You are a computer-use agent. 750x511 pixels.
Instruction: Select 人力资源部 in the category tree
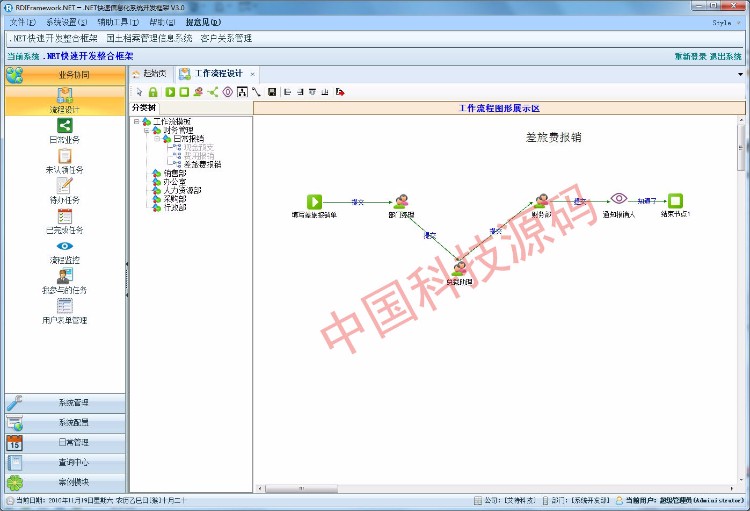click(182, 190)
